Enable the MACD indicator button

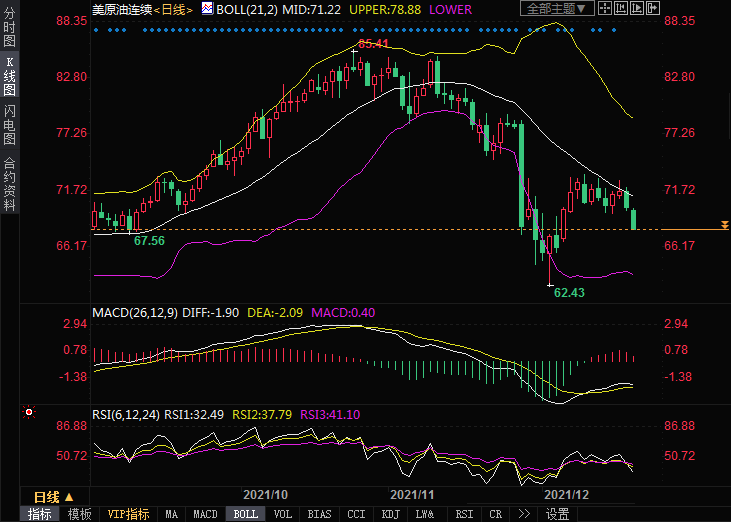(205, 514)
